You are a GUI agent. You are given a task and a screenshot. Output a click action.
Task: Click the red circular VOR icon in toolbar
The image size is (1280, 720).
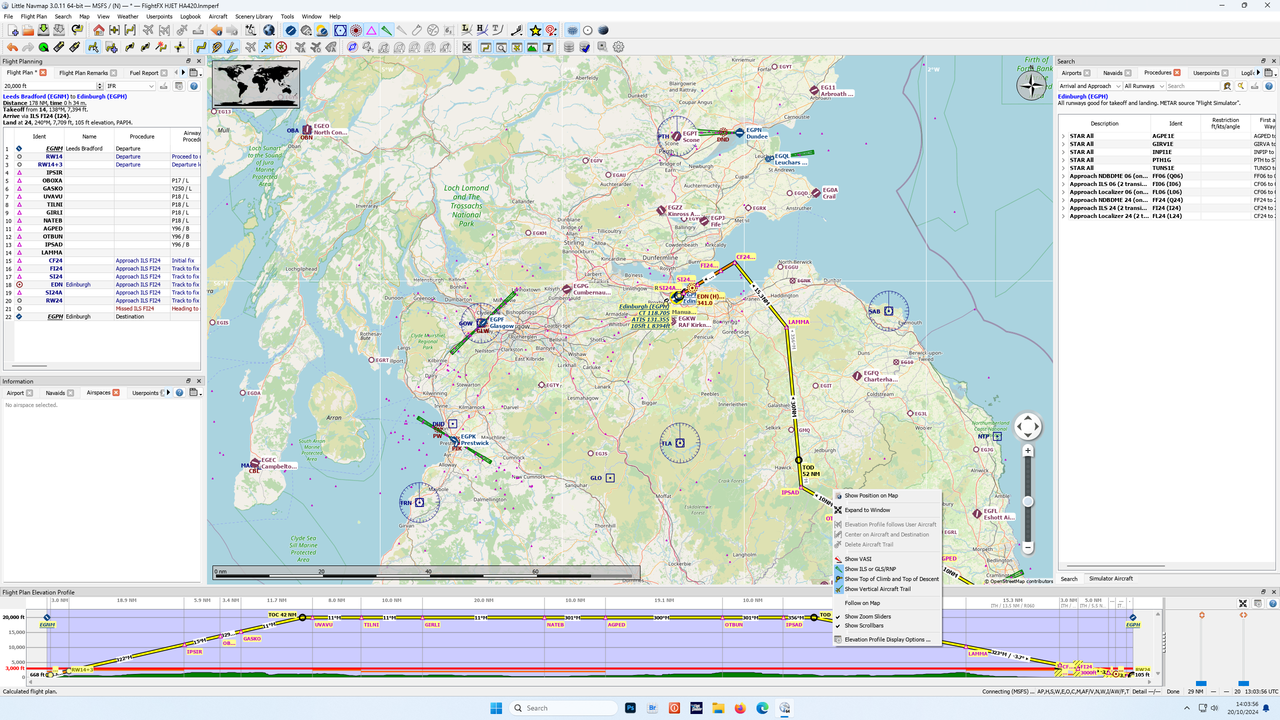tap(355, 30)
